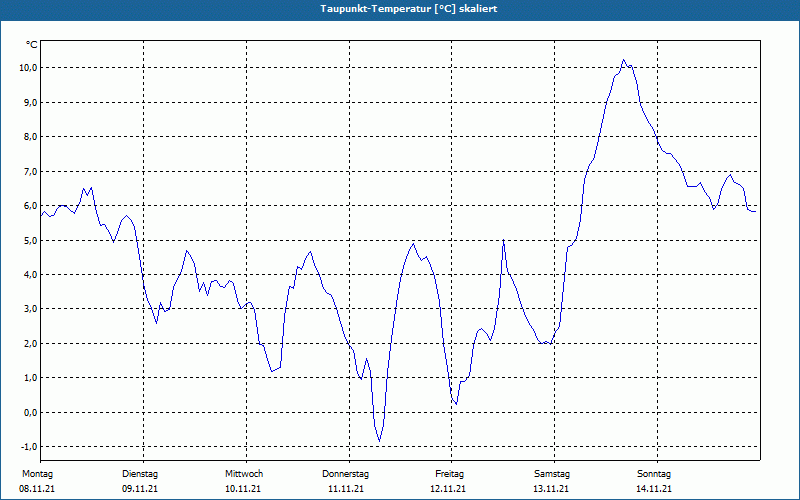Select the -1,0 y-axis label
This screenshot has width=800, height=500.
(x=28, y=447)
